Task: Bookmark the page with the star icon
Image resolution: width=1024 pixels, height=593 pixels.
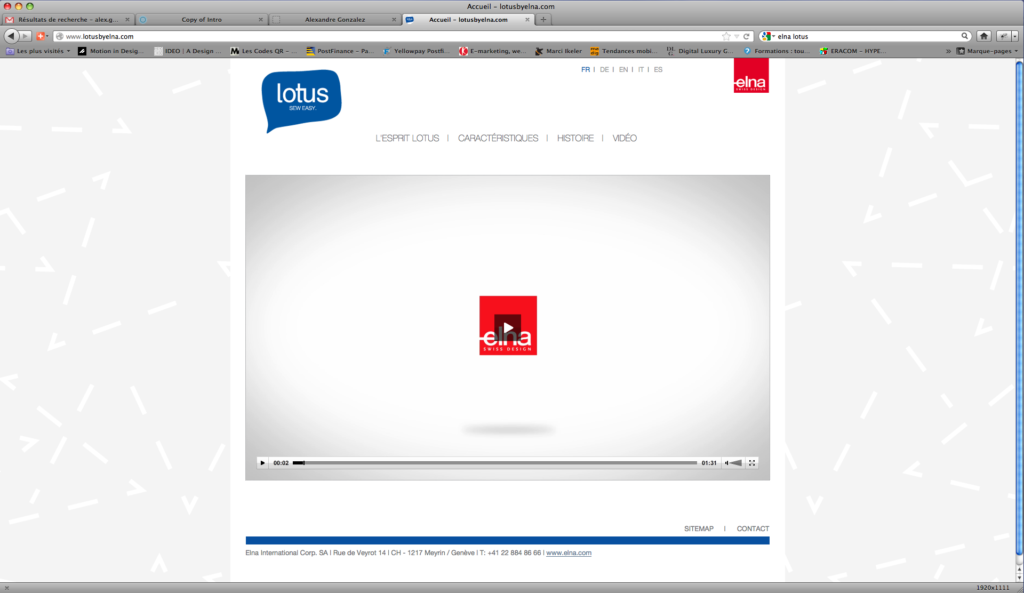Action: click(x=726, y=36)
